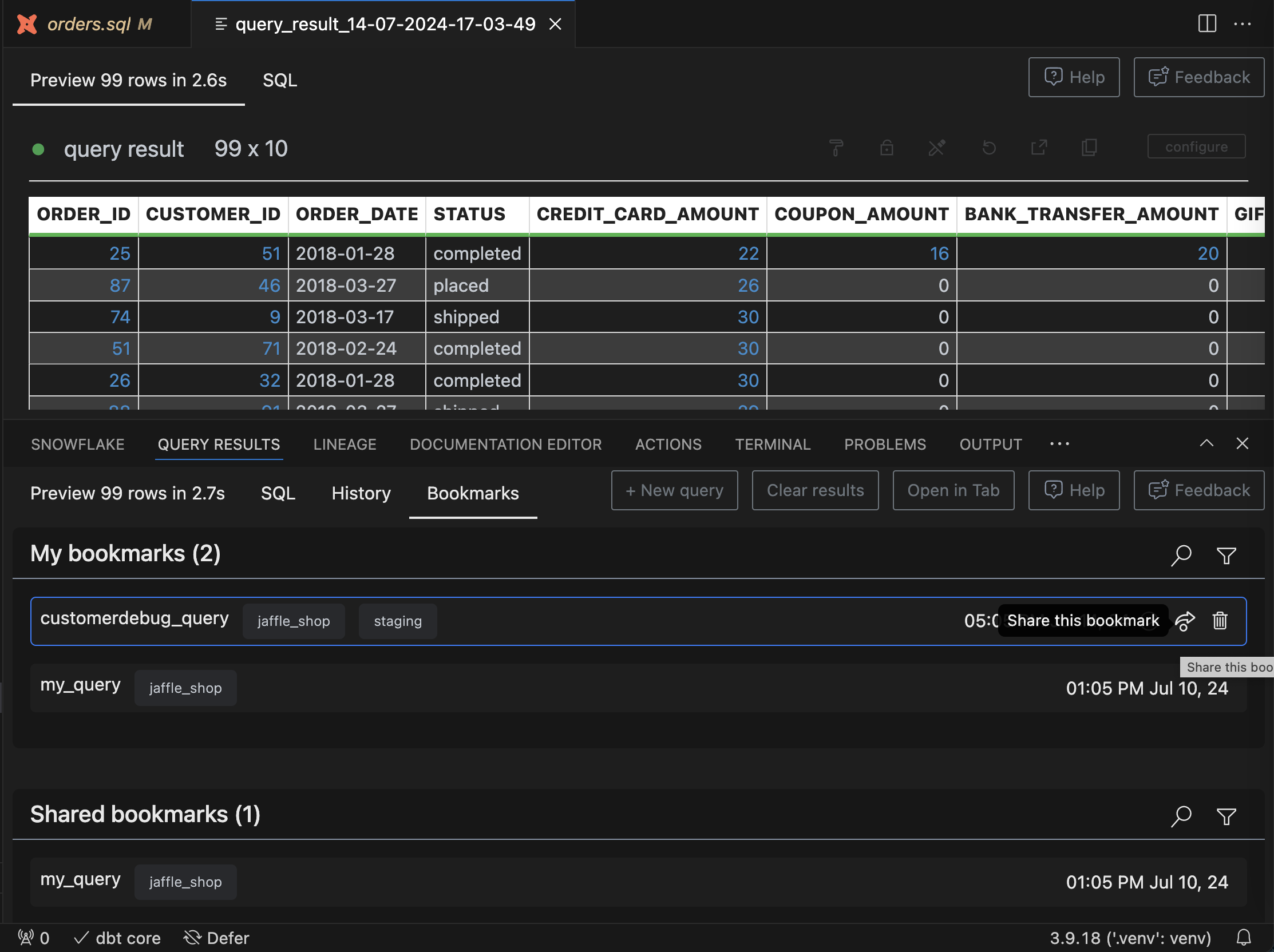Click the open externally icon
1274x952 pixels.
[x=1038, y=148]
